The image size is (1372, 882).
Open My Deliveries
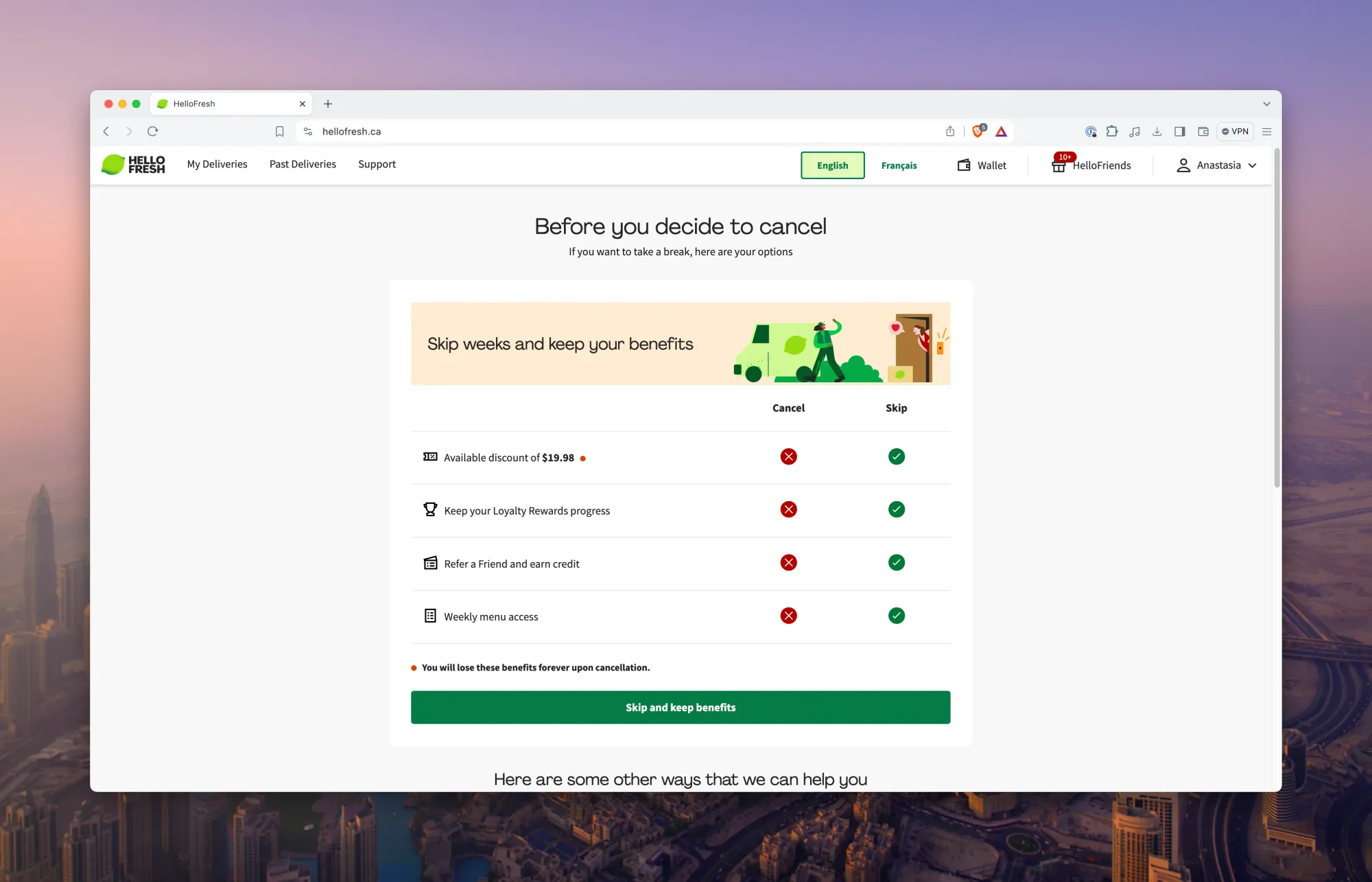click(217, 164)
